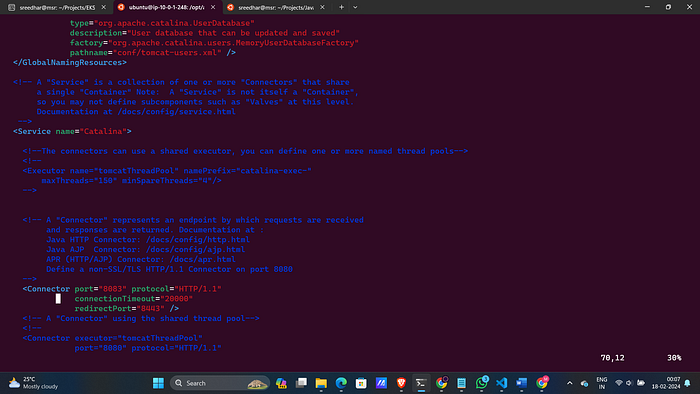This screenshot has width=700, height=394.
Task: Click the maxThreads="150" line
Action: click(131, 180)
